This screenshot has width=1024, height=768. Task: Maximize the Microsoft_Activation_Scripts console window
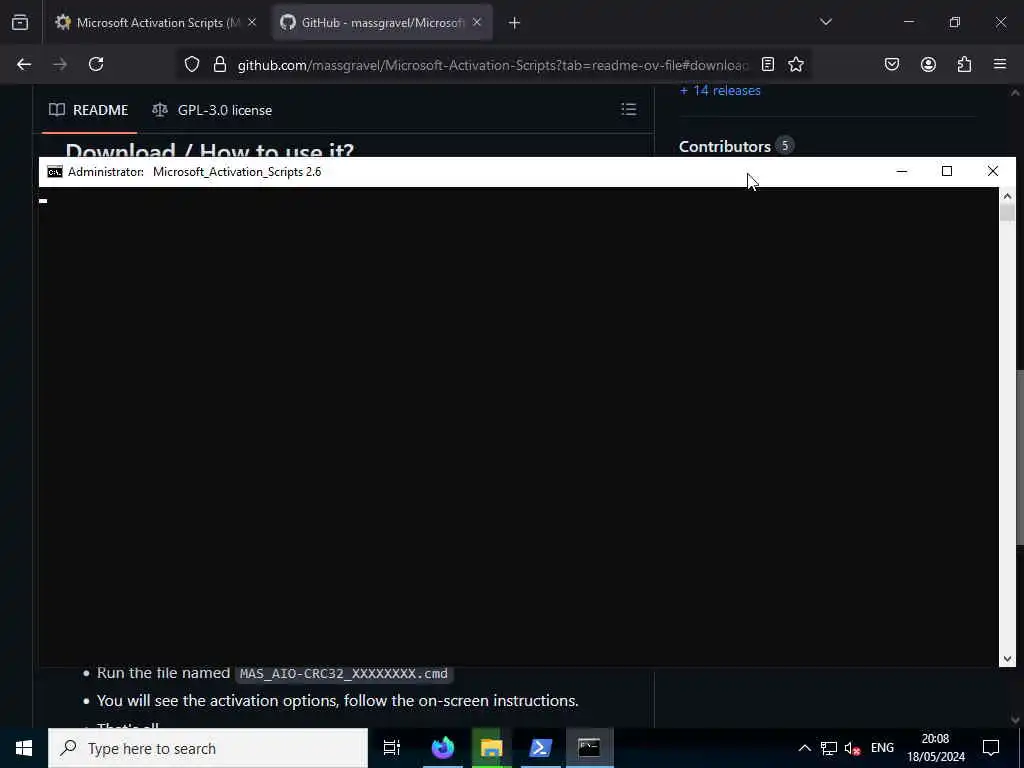tap(947, 171)
